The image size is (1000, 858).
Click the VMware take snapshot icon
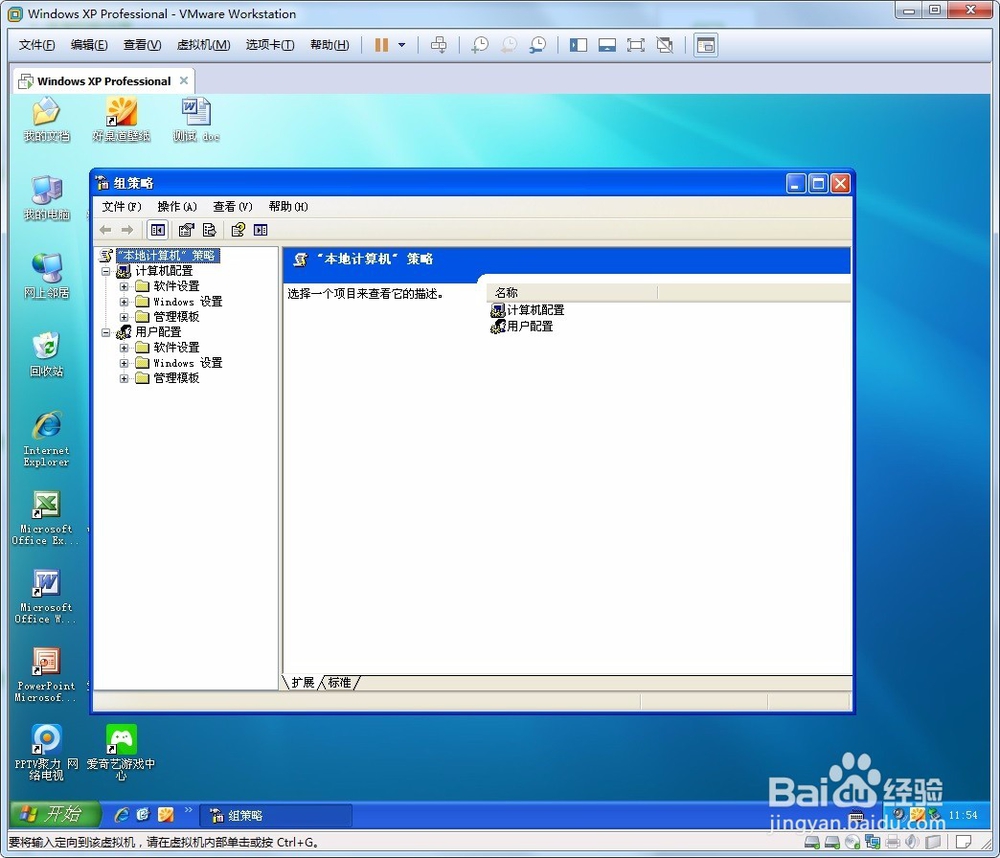click(x=480, y=45)
